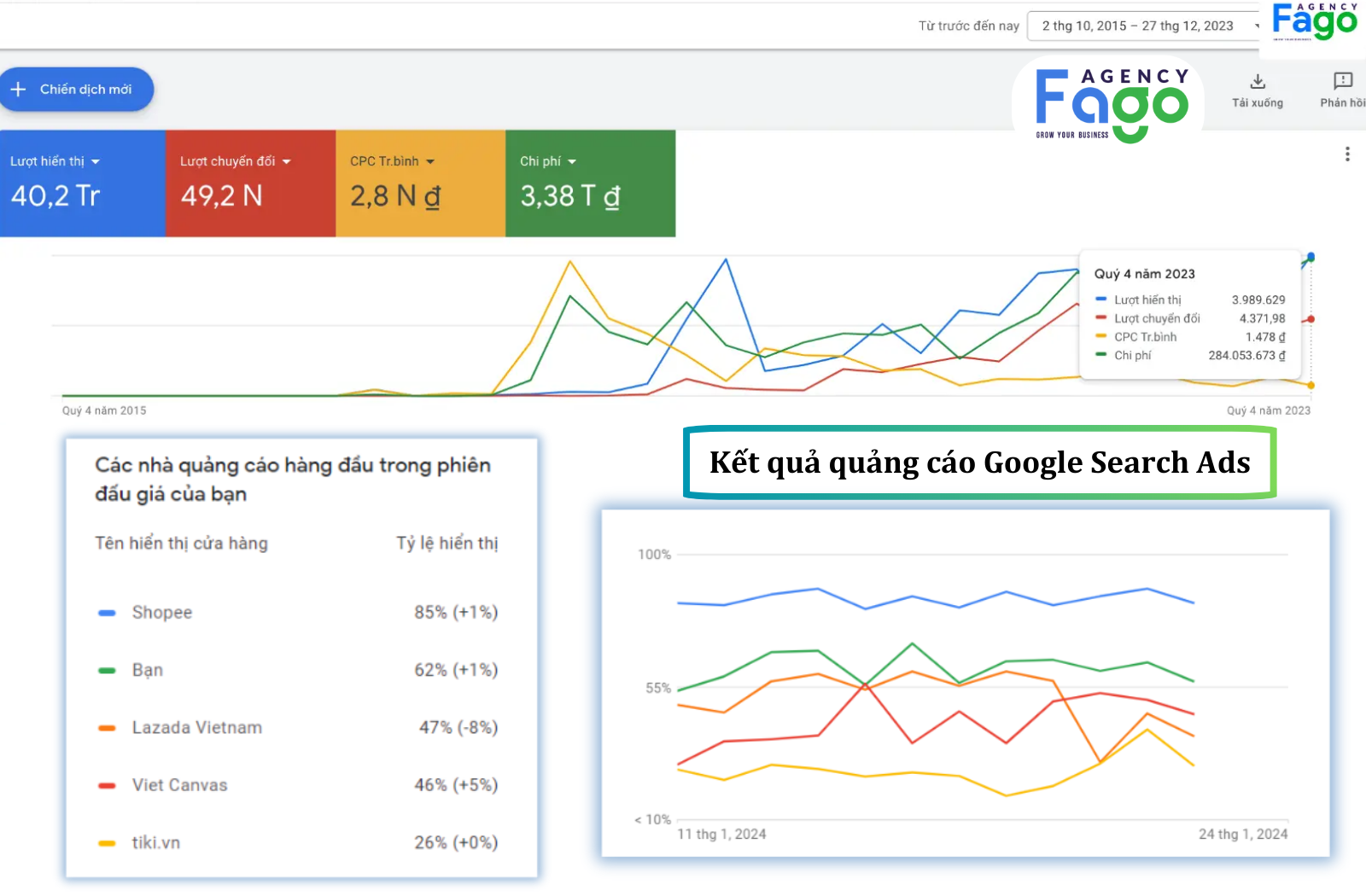This screenshot has height=896, width=1366.
Task: Expand the Lượt hiển thị metric dropdown
Action: tap(96, 162)
